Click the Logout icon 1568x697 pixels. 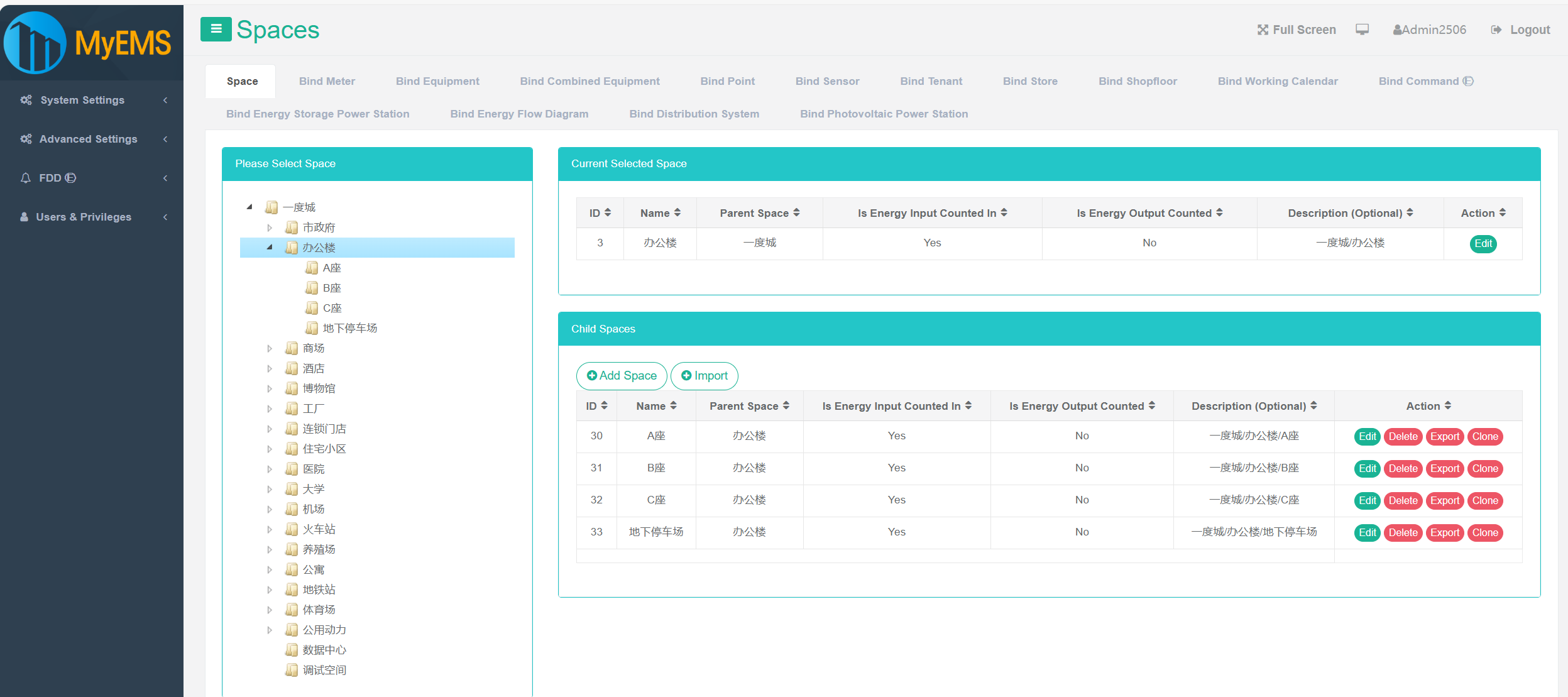point(1496,30)
